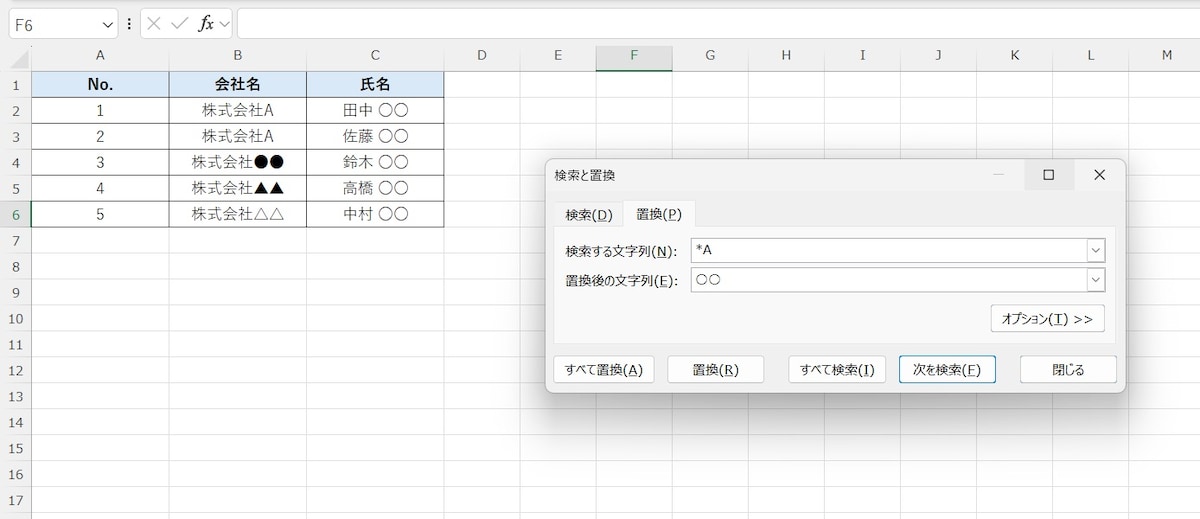Open the Insert Function fx button
Screen dimensions: 1200x519
(205, 24)
